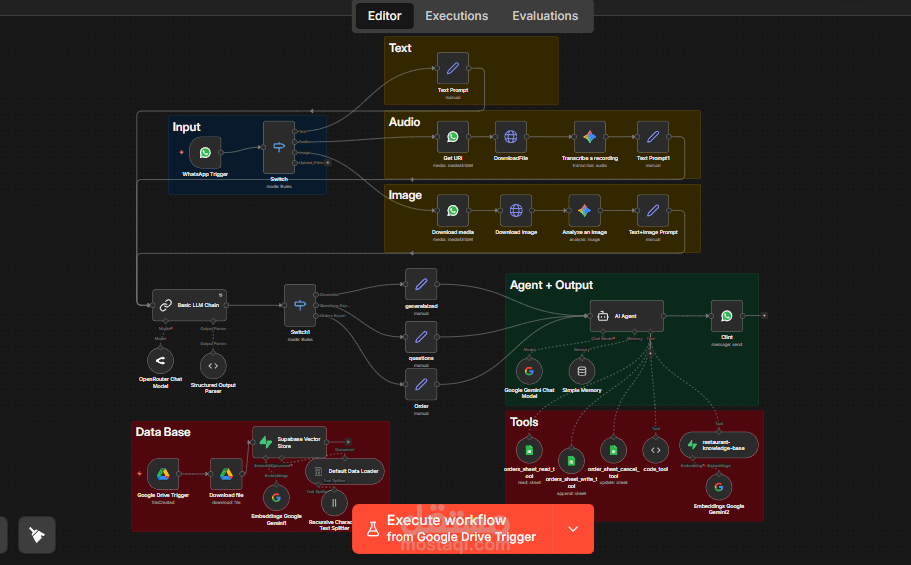Select the Embeddings Google Gemini1 node
The image size is (911, 565).
tap(277, 498)
